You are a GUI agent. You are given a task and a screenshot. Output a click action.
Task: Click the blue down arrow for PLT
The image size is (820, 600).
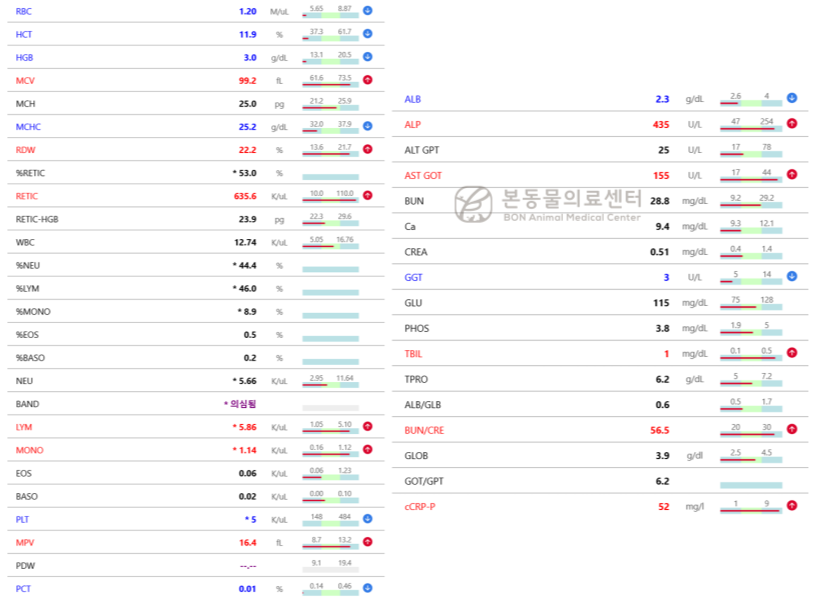[367, 519]
